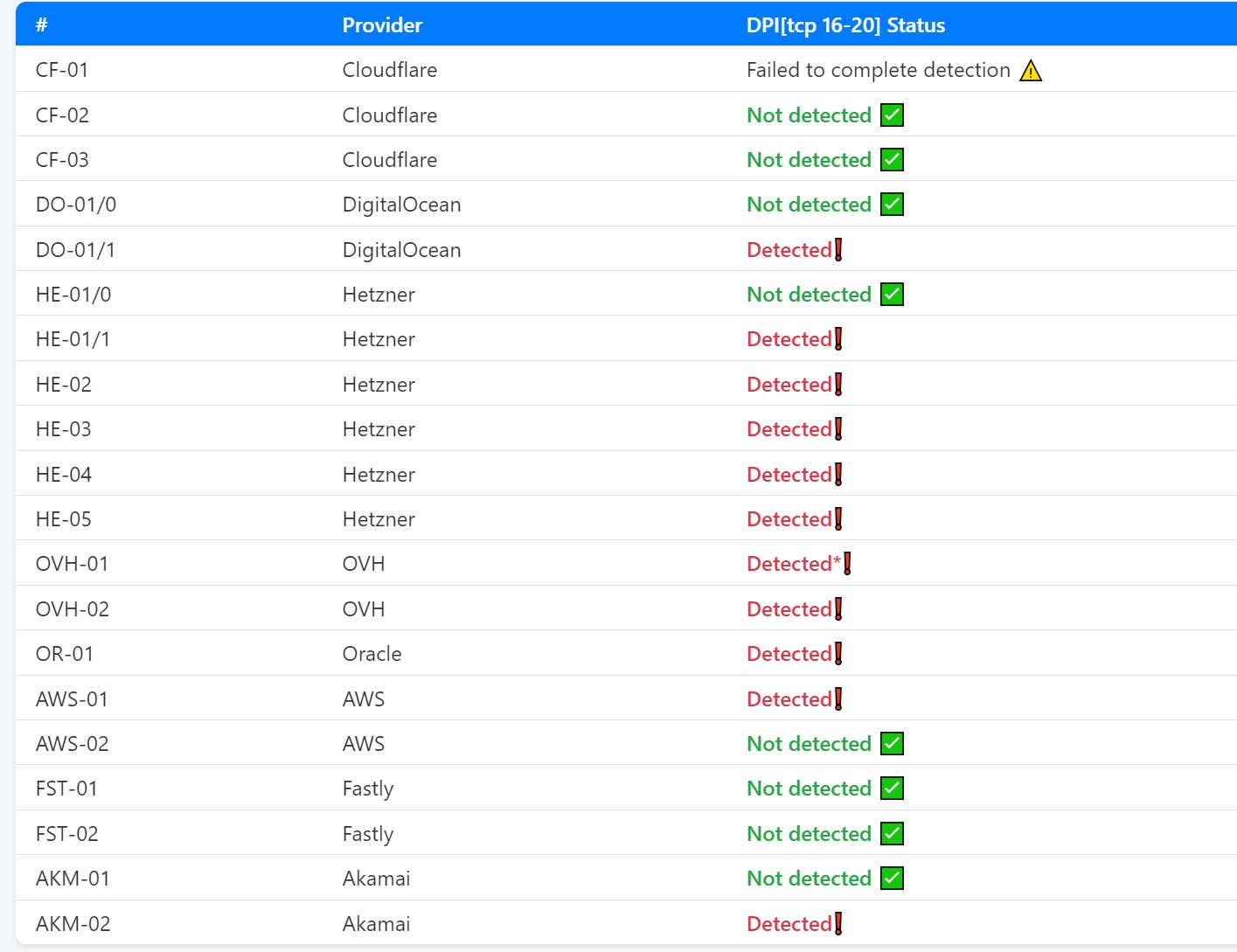Click the green checkmark in AWS-02 row
1237x952 pixels.
pyautogui.click(x=892, y=744)
